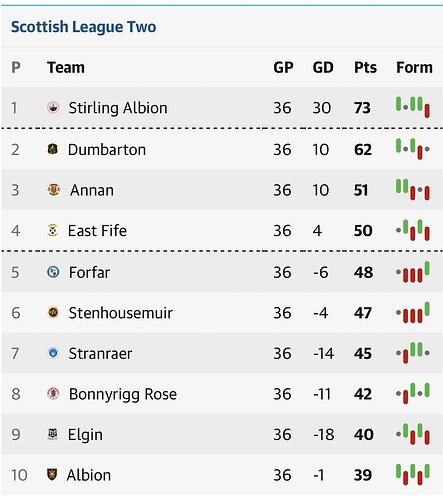Click the Bonnyrigg Rose crest icon
The image size is (443, 500).
point(53,394)
